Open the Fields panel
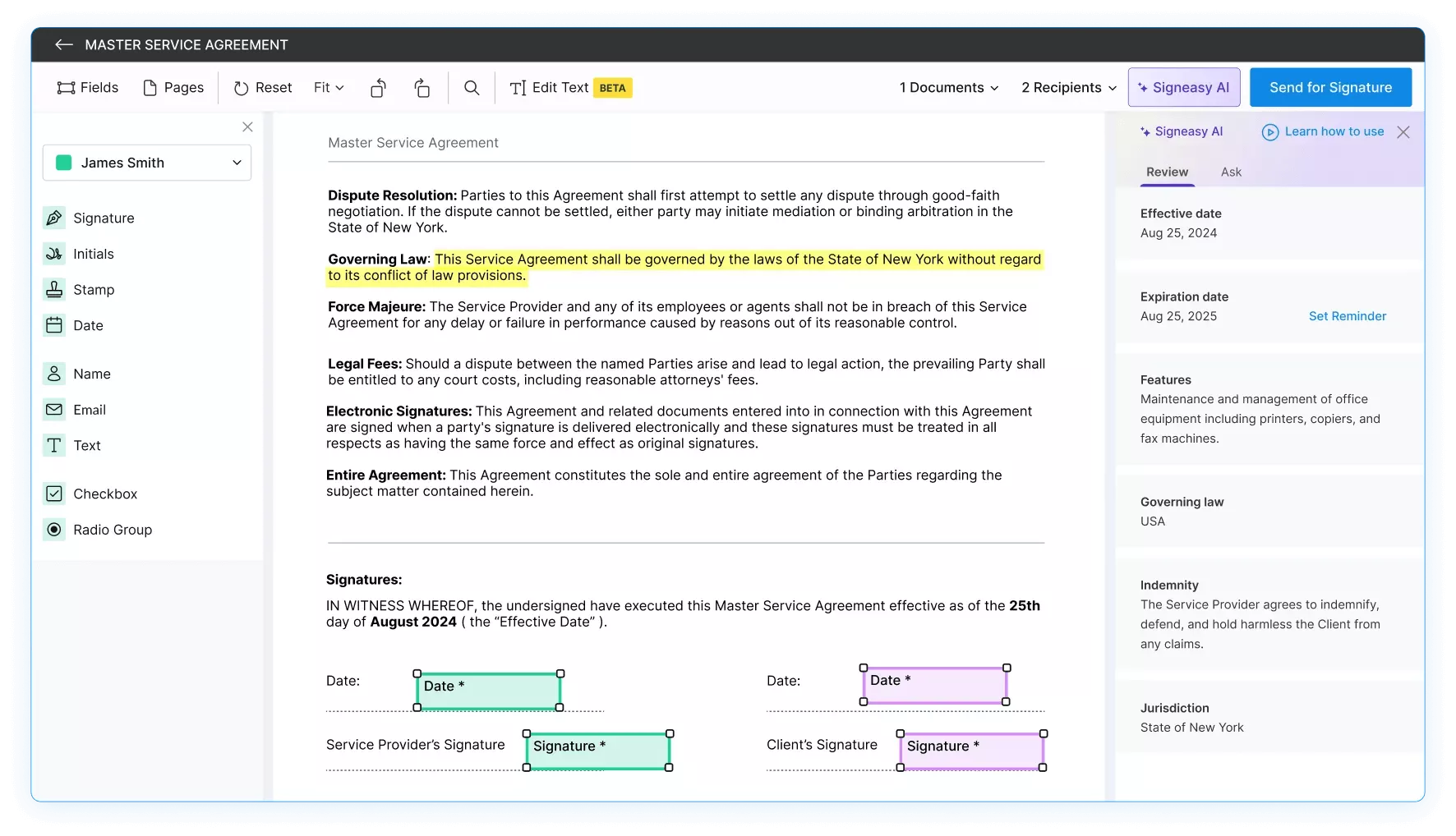 tap(87, 87)
